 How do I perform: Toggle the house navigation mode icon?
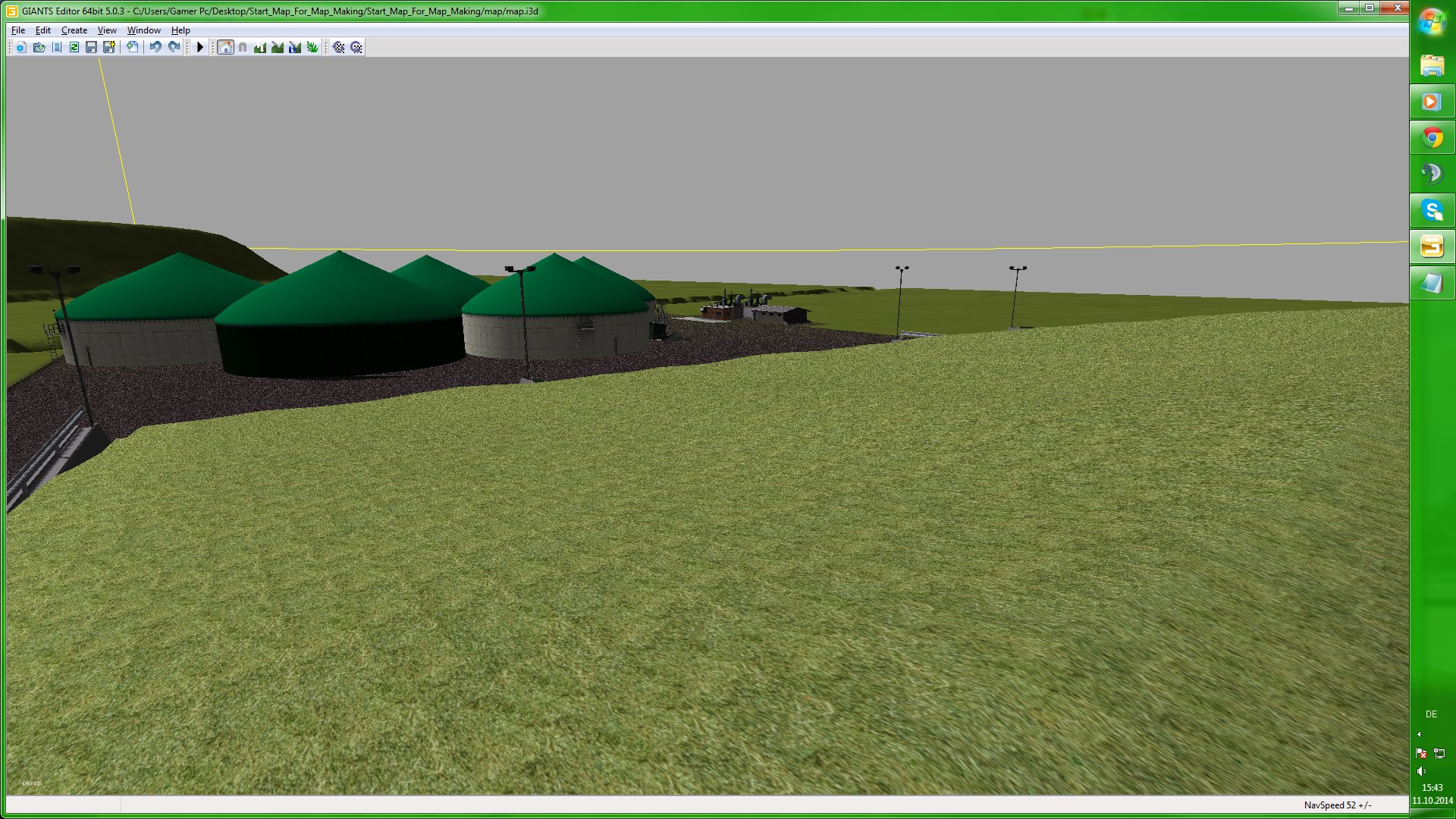point(225,47)
